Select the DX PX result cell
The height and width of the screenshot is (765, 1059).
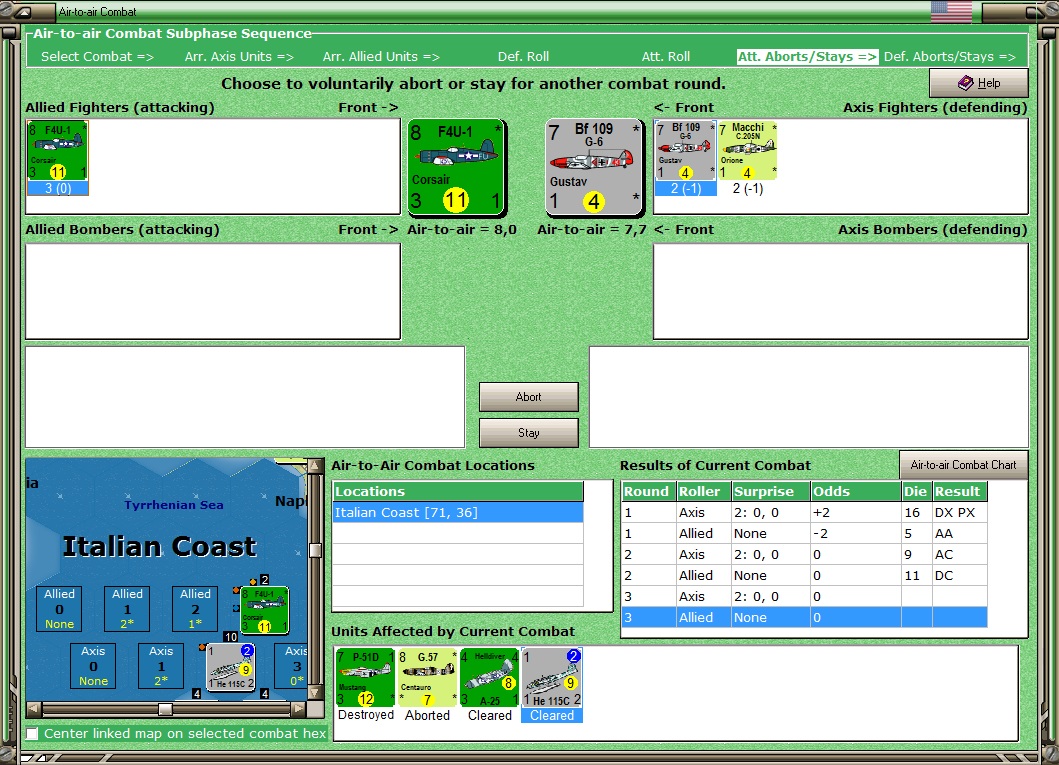pyautogui.click(x=960, y=512)
